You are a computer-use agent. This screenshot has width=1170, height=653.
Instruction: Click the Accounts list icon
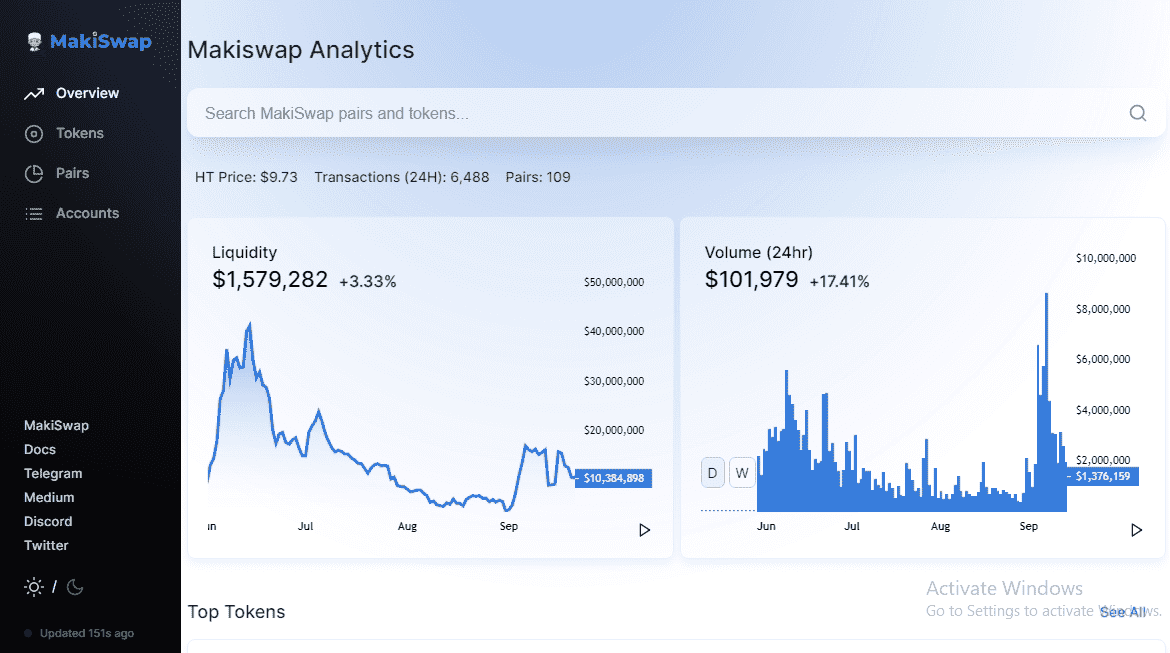click(x=34, y=214)
